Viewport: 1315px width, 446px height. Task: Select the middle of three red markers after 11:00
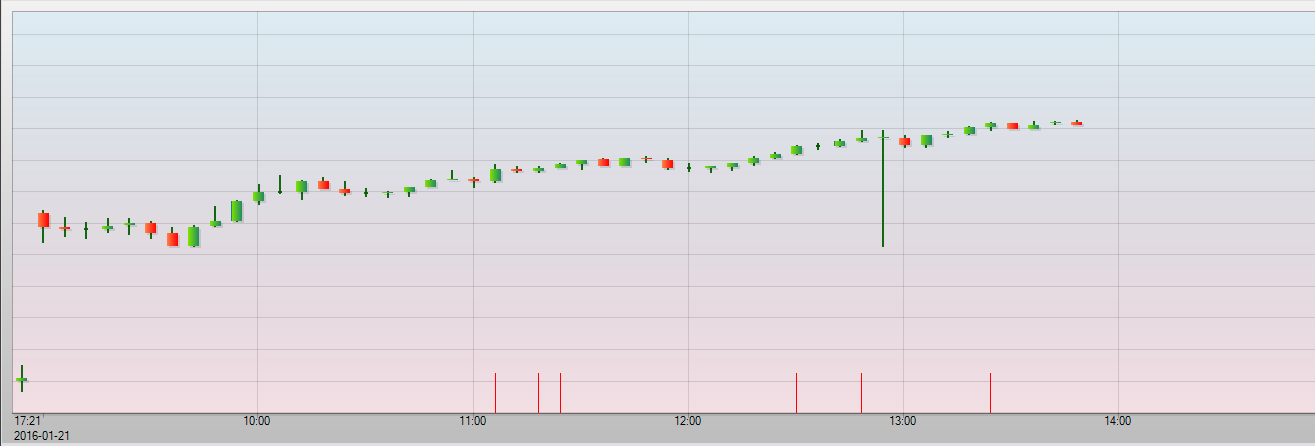[538, 392]
